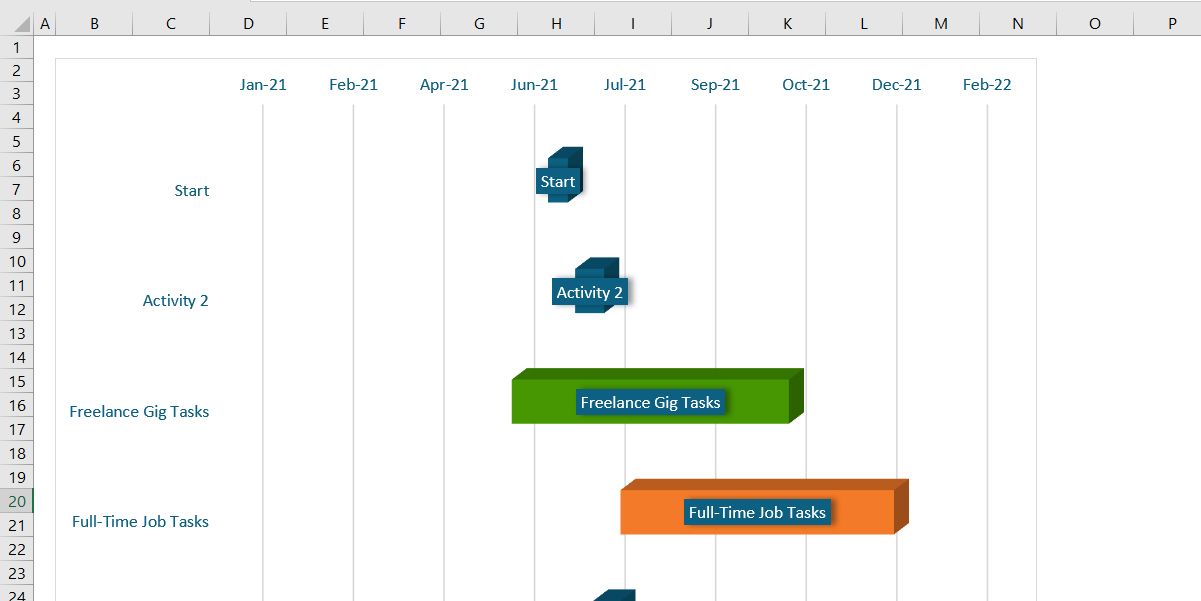This screenshot has height=601, width=1201.
Task: Select the orange Full-Time Job Tasks bar
Action: pos(650,513)
